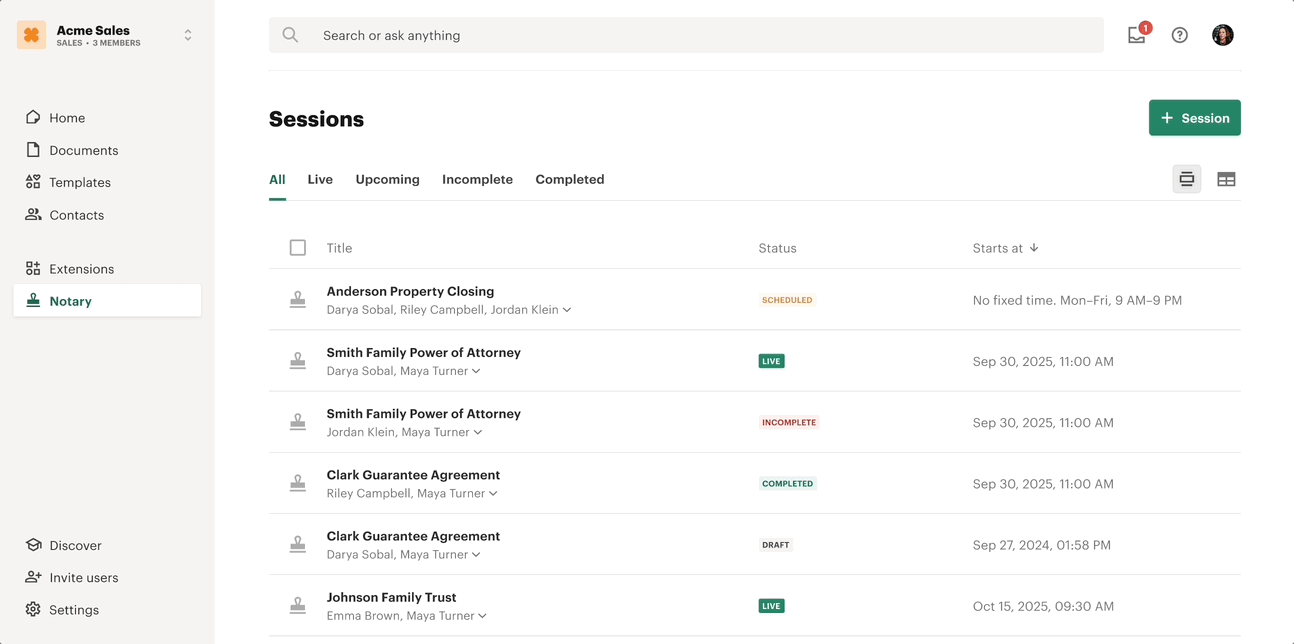
Task: Go to Templates in the sidebar
Action: (79, 183)
